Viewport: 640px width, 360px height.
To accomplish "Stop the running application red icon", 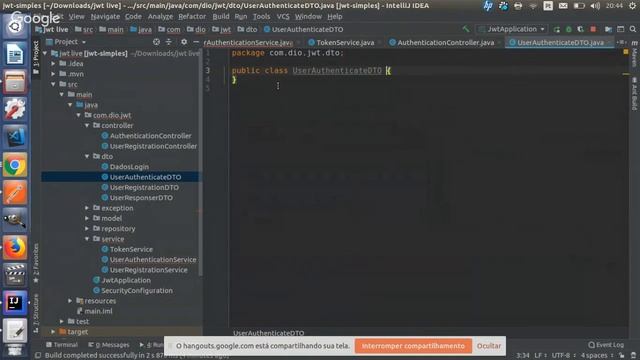I will [x=593, y=29].
